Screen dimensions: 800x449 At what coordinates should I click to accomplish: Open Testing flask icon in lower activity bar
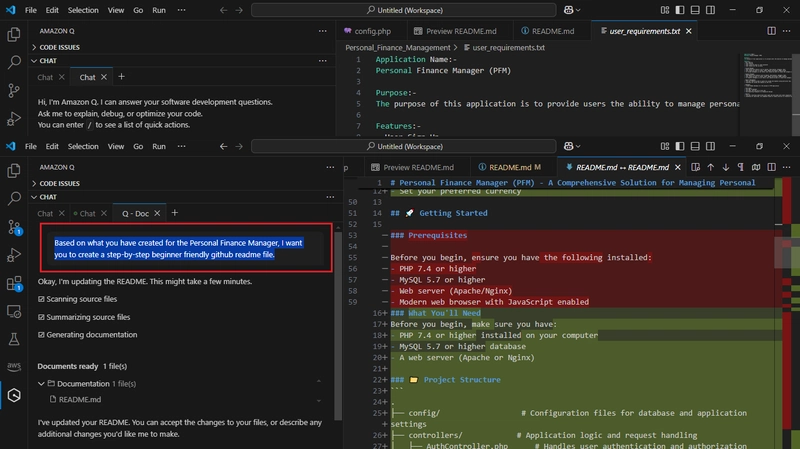(x=14, y=339)
